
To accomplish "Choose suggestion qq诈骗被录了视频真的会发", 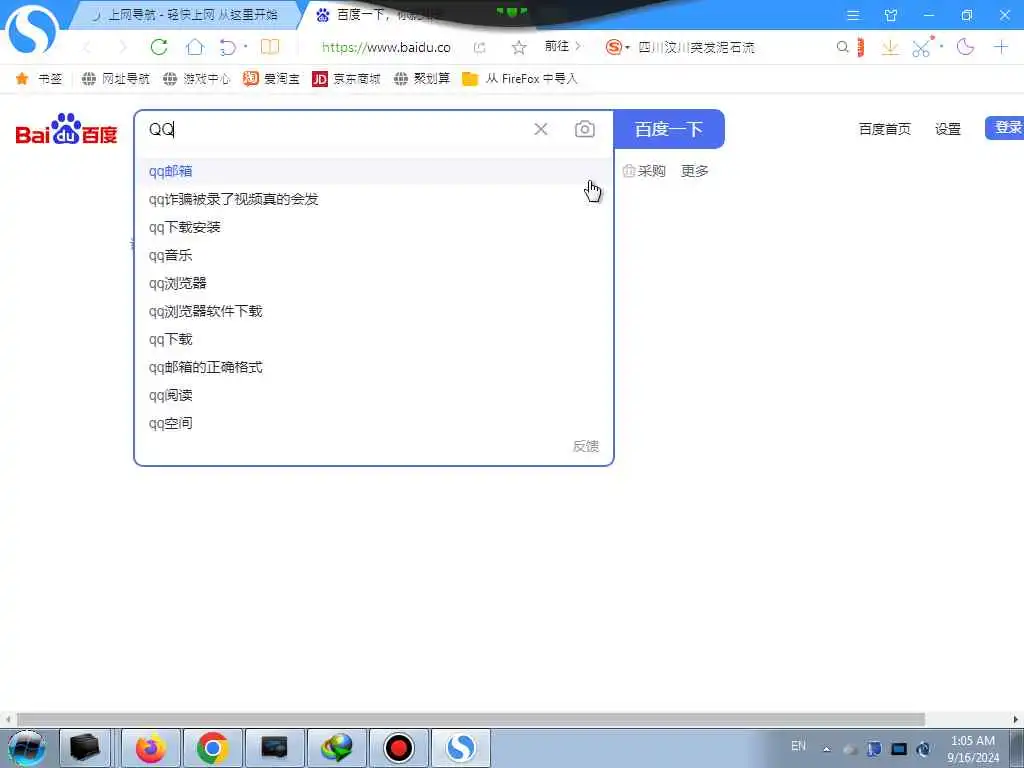I will click(374, 199).
